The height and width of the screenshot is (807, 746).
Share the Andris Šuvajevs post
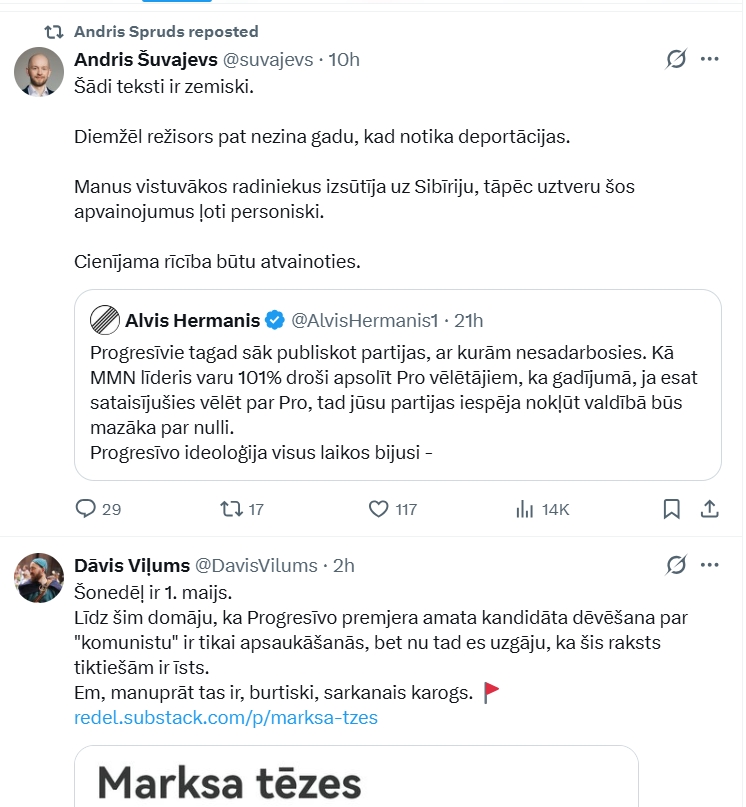point(709,509)
